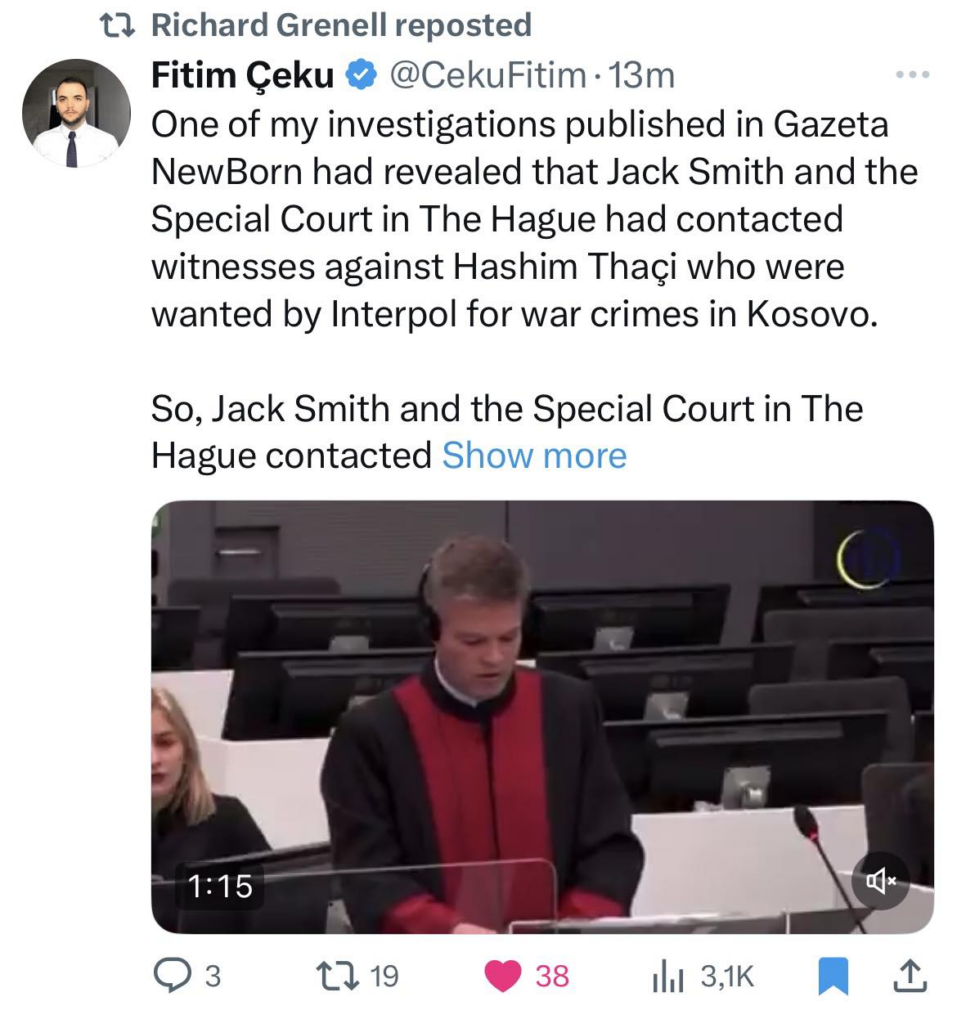The width and height of the screenshot is (957, 1024).
Task: Click Richard Grenell reposted label
Action: coord(342,25)
